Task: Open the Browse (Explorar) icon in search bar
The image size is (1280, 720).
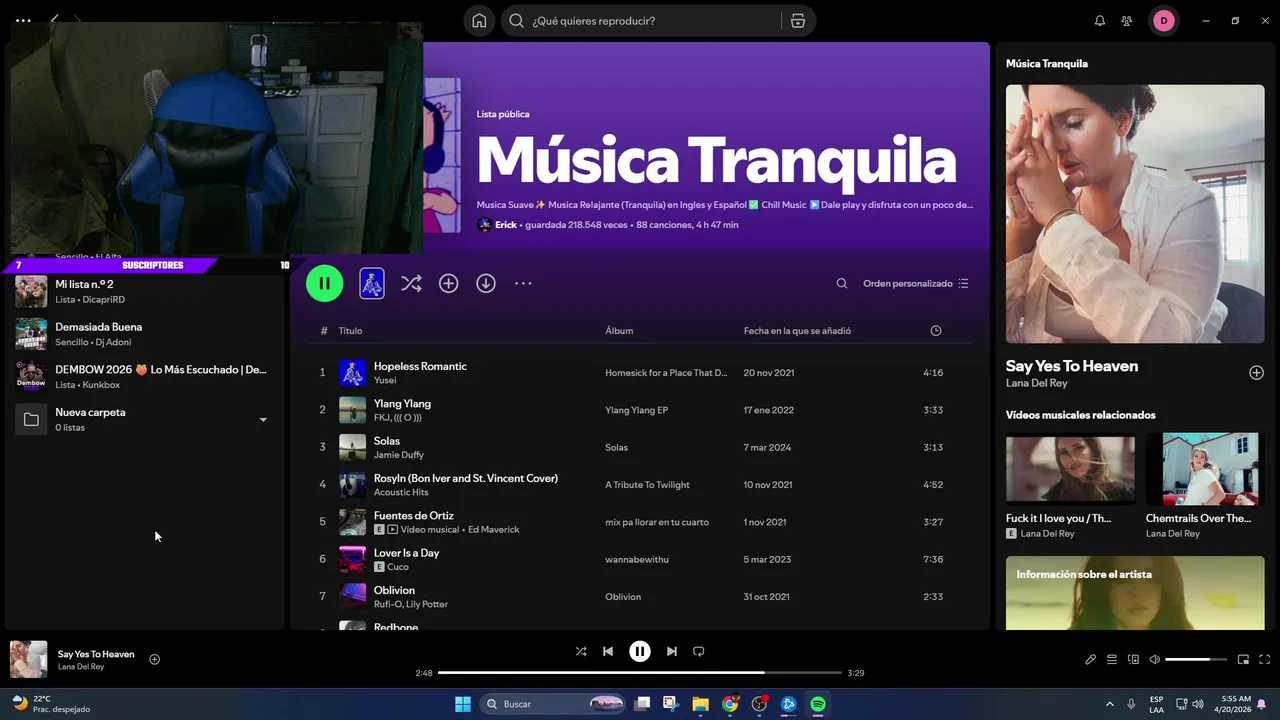Action: click(797, 21)
